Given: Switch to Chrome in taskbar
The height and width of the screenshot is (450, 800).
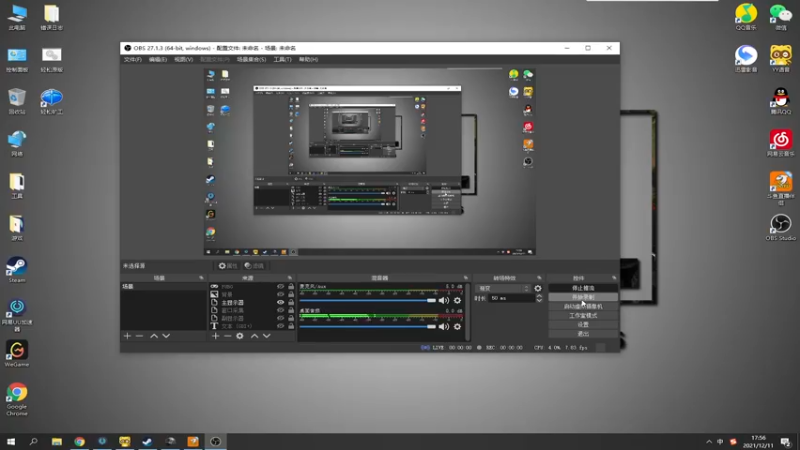Looking at the screenshot, I should click(x=79, y=441).
